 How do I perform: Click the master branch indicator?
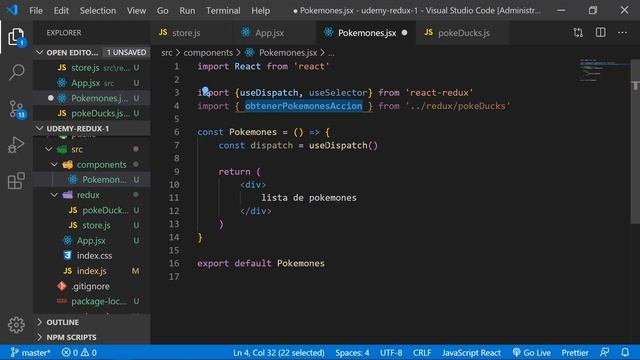click(x=30, y=352)
